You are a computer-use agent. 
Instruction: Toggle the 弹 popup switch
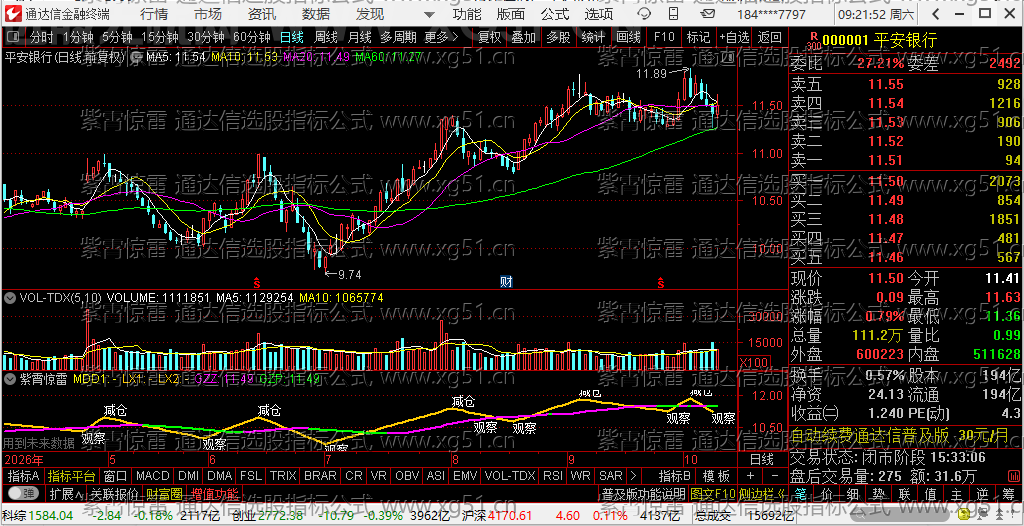pos(22,493)
